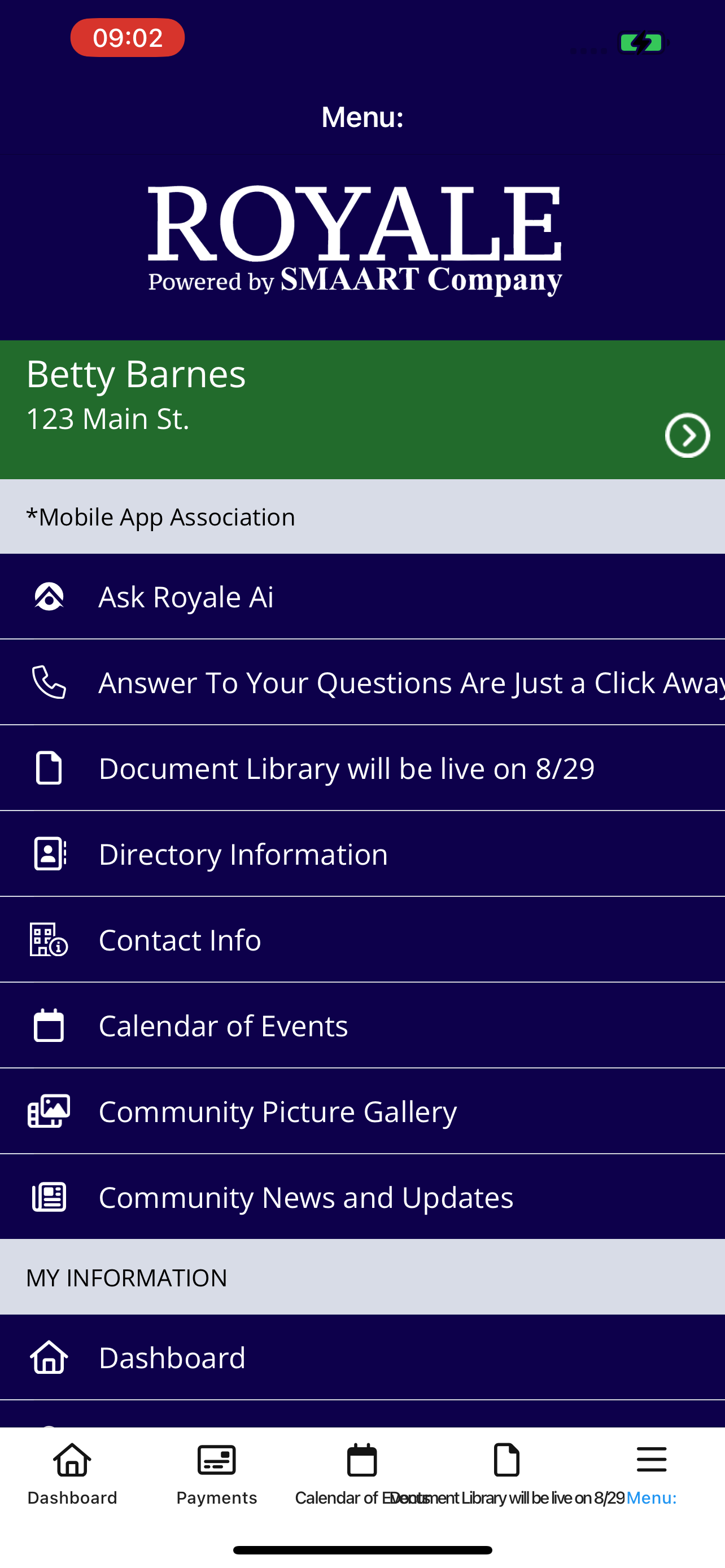Tap the battery charging status icon
The width and height of the screenshot is (725, 1568).
[643, 42]
